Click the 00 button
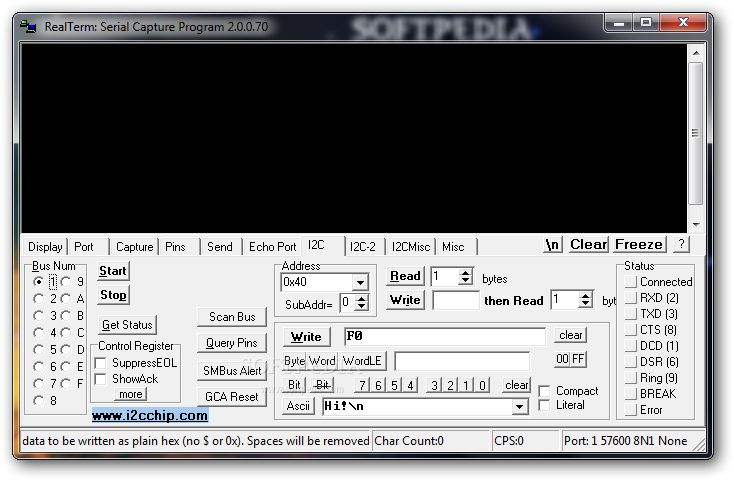 562,359
